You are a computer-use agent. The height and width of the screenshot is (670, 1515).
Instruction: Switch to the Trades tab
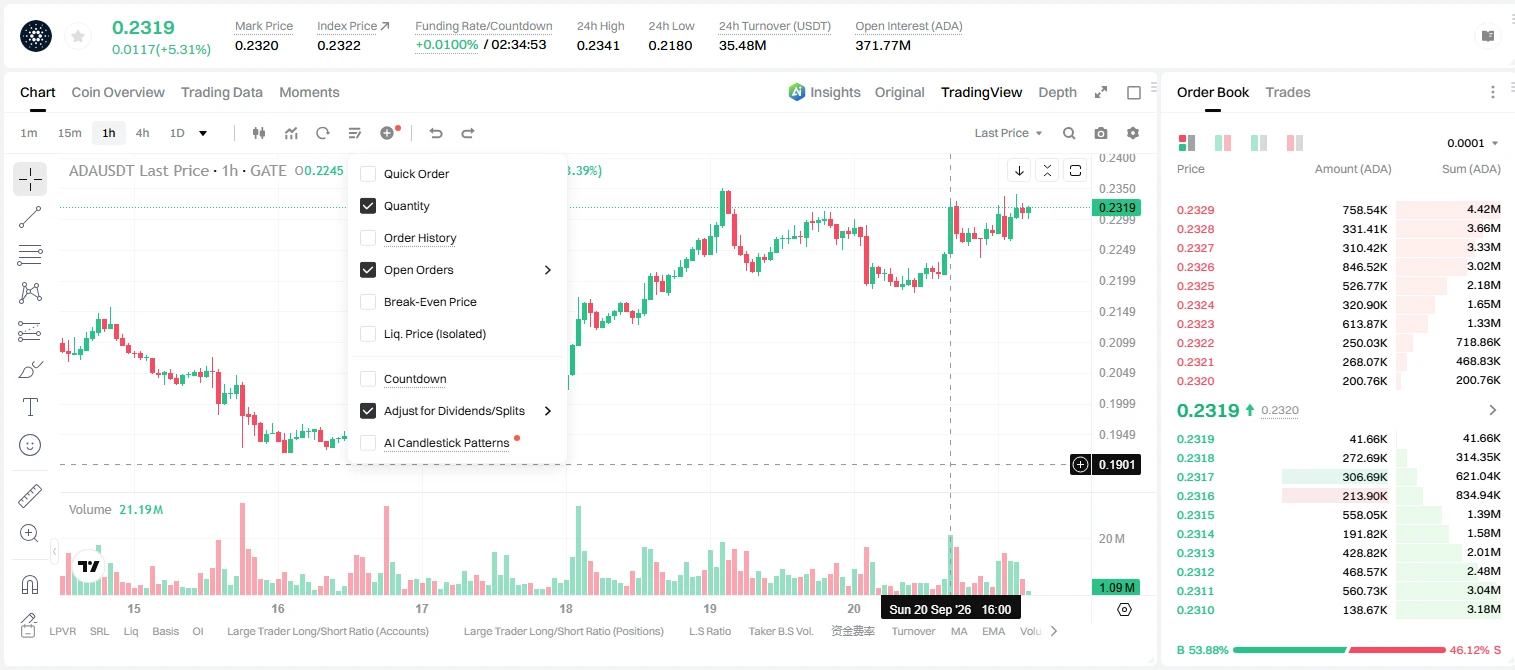1288,92
